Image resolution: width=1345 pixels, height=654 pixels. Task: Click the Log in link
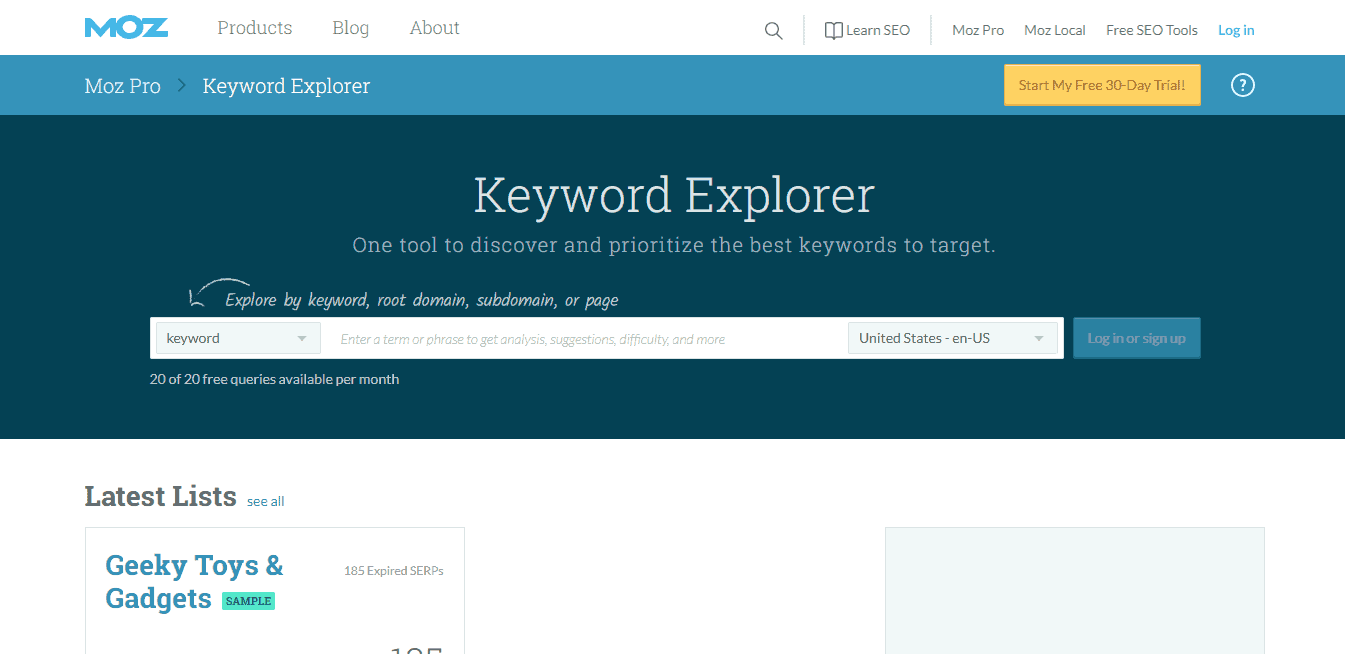point(1236,30)
